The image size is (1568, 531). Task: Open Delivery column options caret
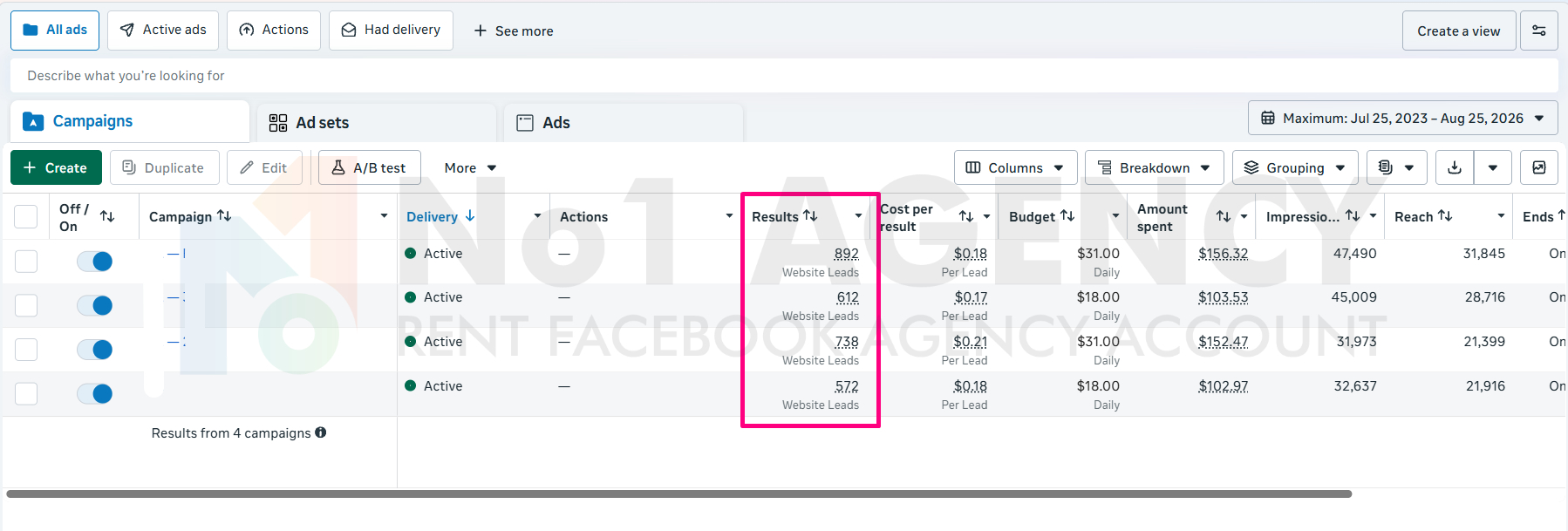click(537, 215)
